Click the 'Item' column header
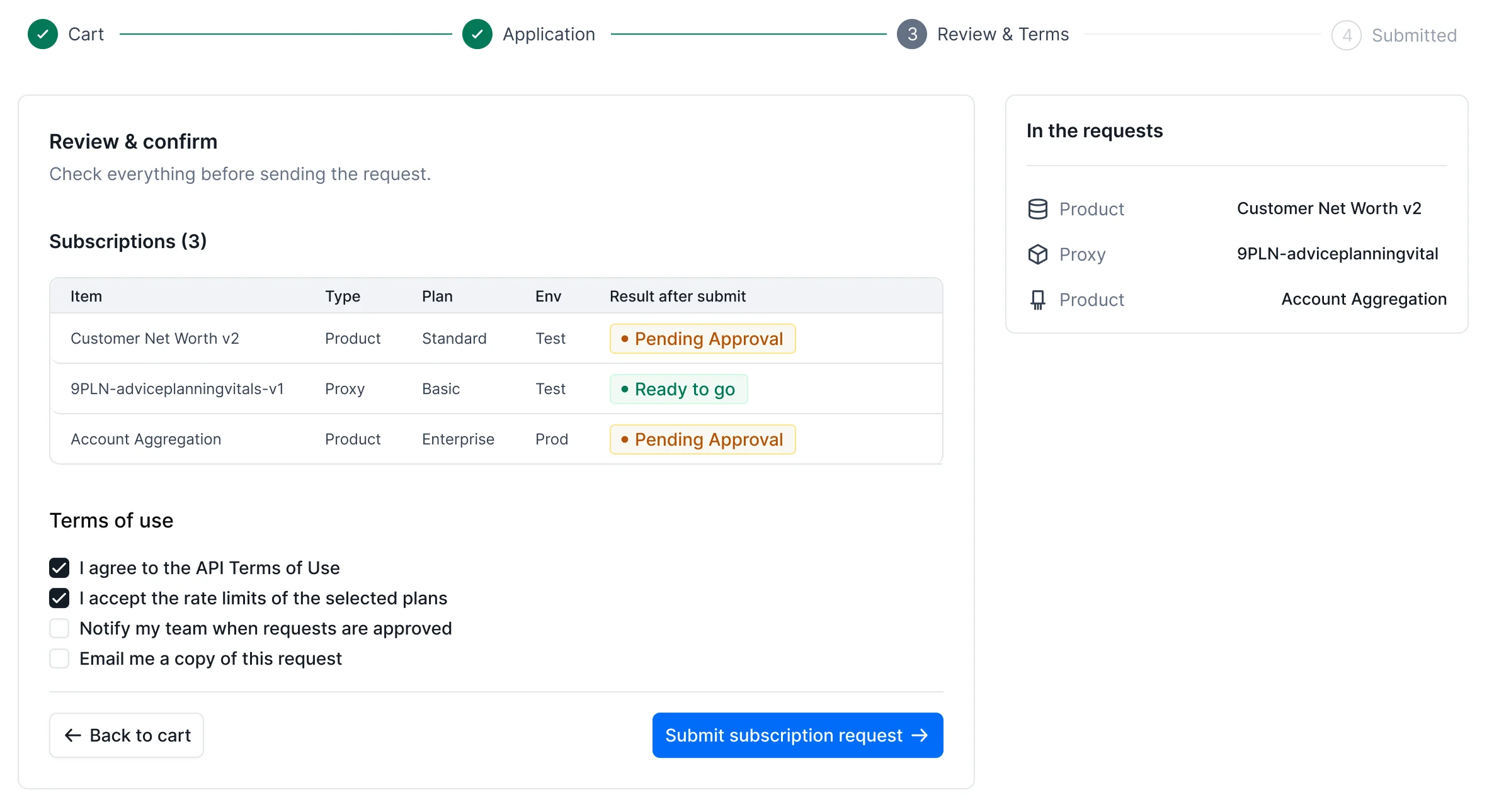 pyautogui.click(x=86, y=296)
